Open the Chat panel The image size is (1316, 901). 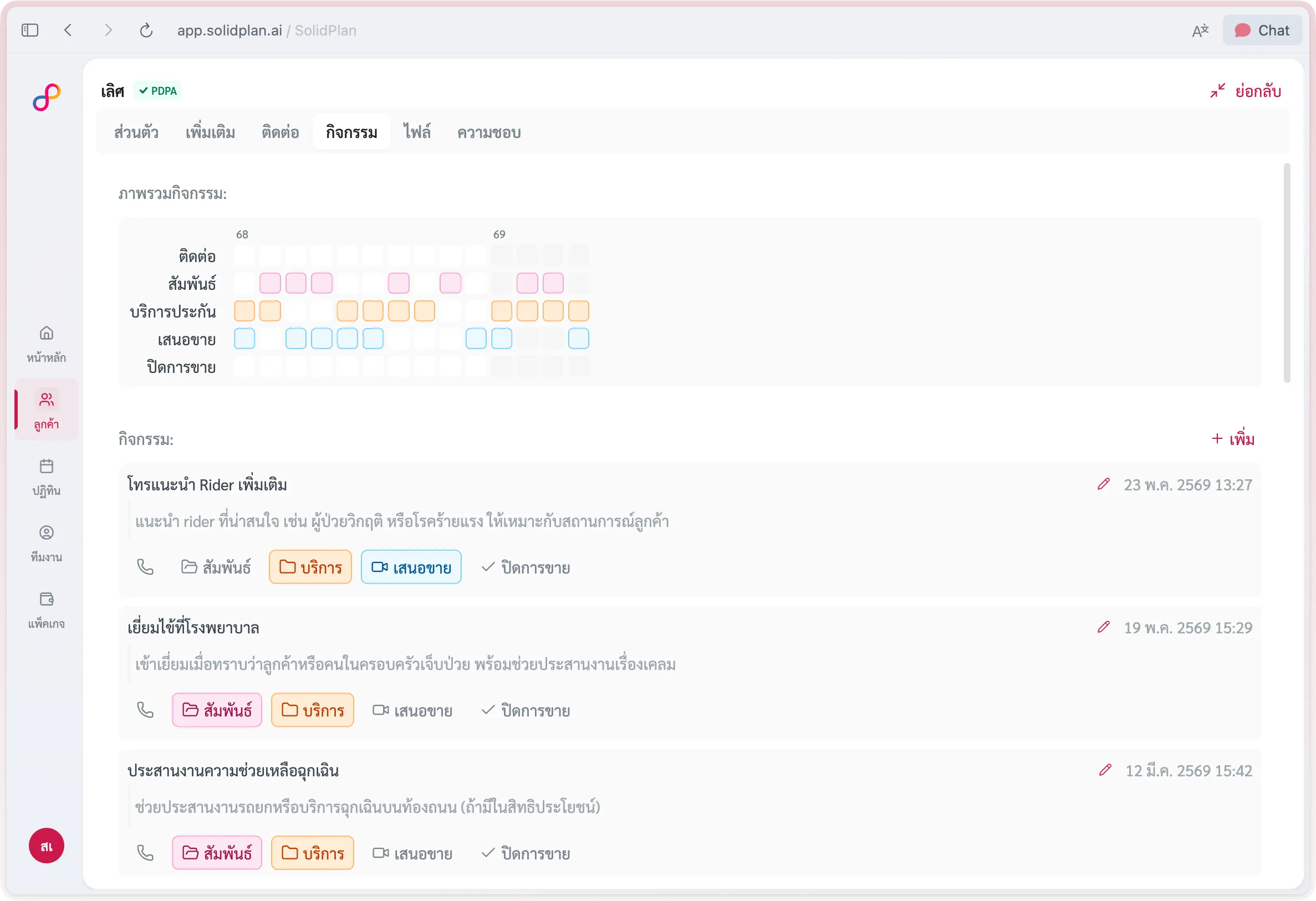click(1262, 30)
